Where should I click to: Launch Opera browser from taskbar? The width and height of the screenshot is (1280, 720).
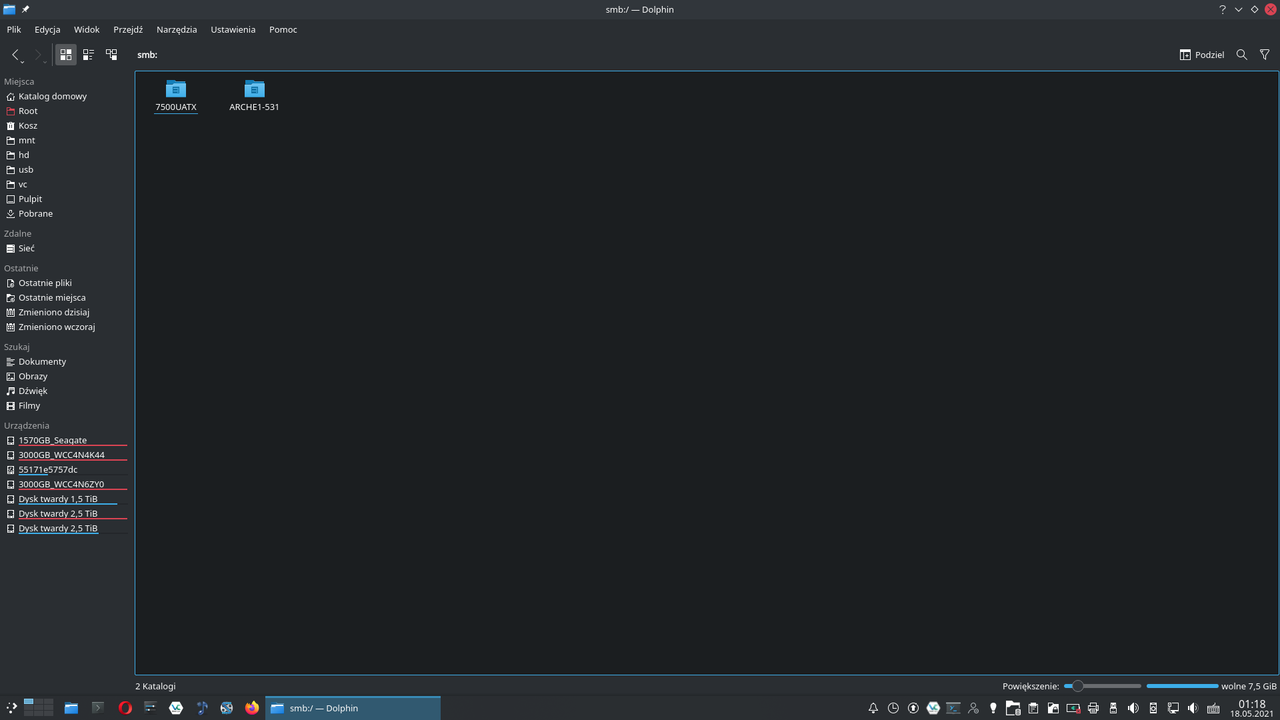pyautogui.click(x=125, y=708)
